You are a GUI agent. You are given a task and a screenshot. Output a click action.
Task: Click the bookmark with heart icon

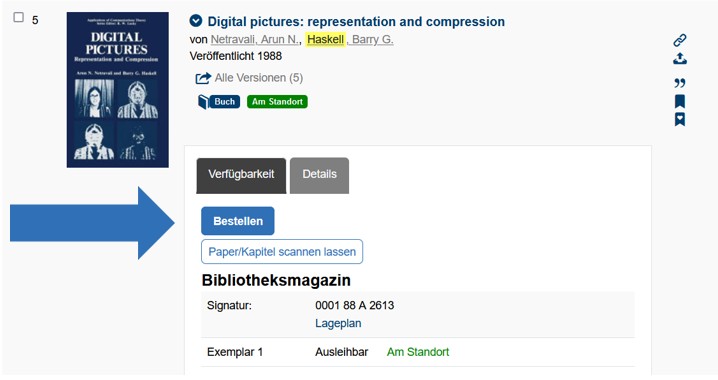click(680, 119)
